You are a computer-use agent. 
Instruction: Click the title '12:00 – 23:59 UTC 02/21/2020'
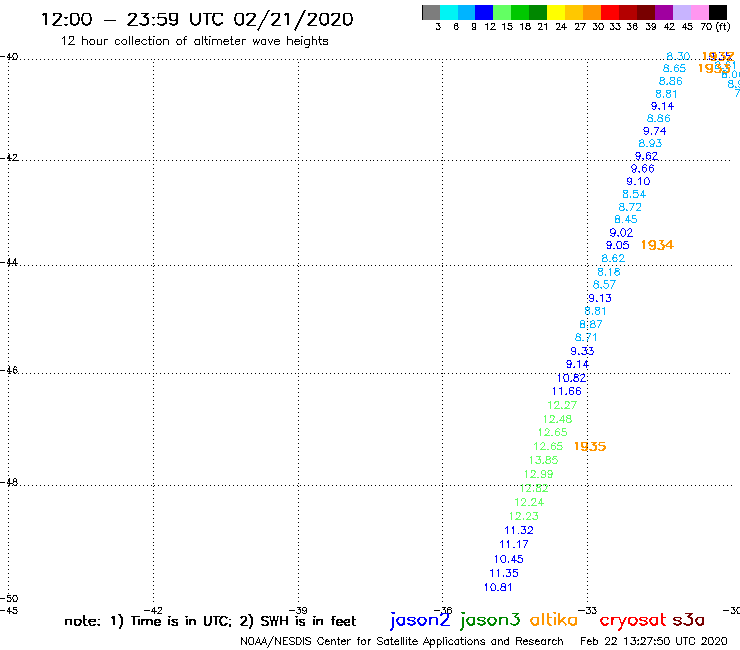coord(197,19)
